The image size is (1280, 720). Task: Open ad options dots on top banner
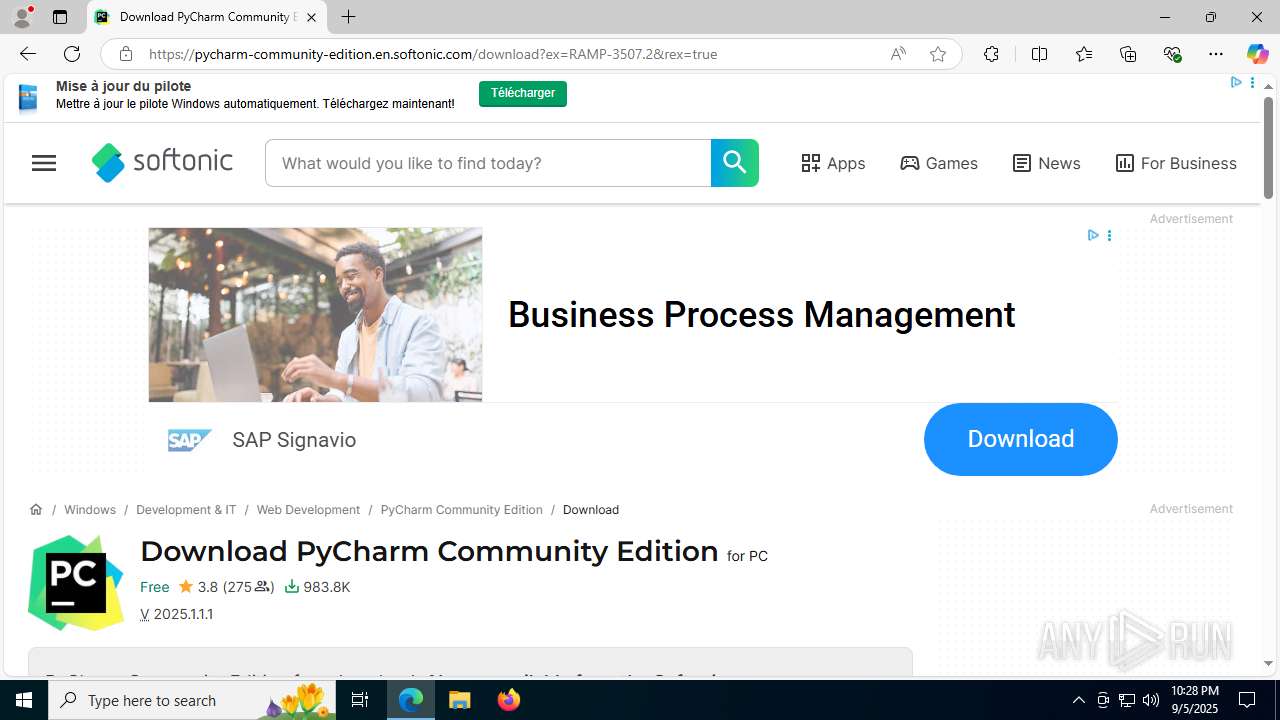tap(1252, 82)
